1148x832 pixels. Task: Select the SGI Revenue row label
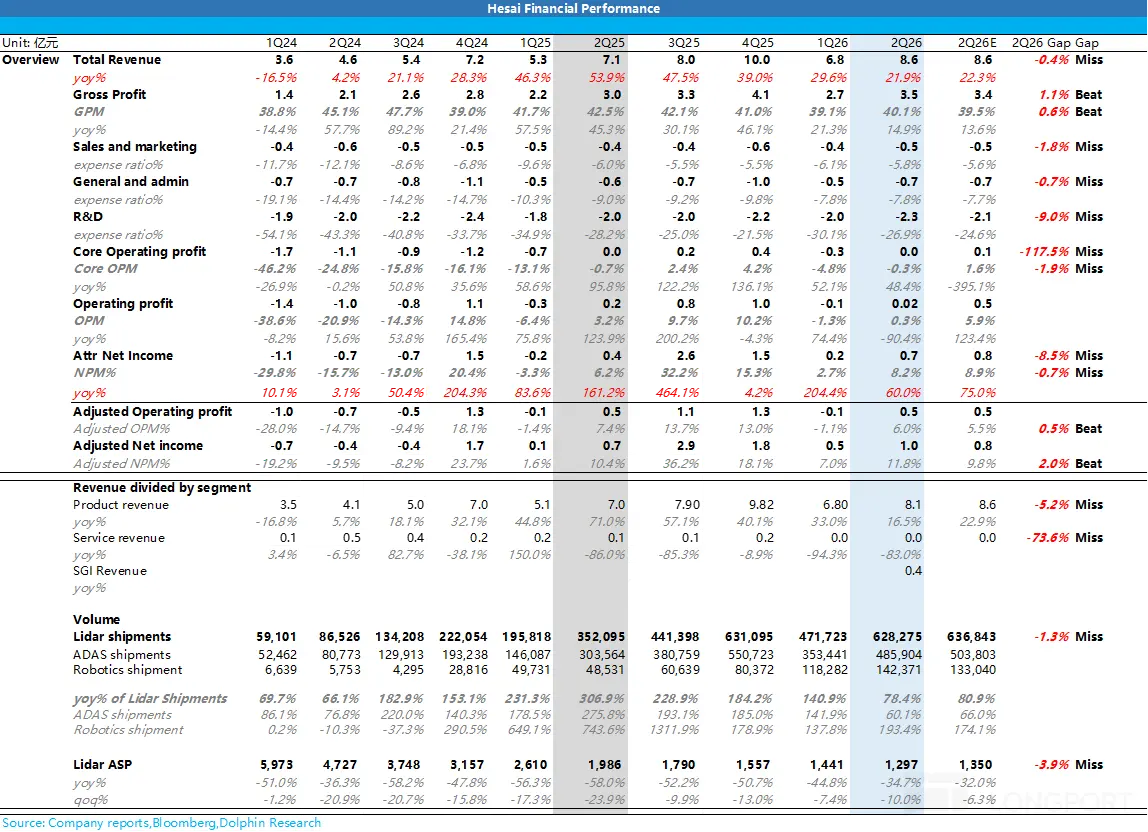110,571
